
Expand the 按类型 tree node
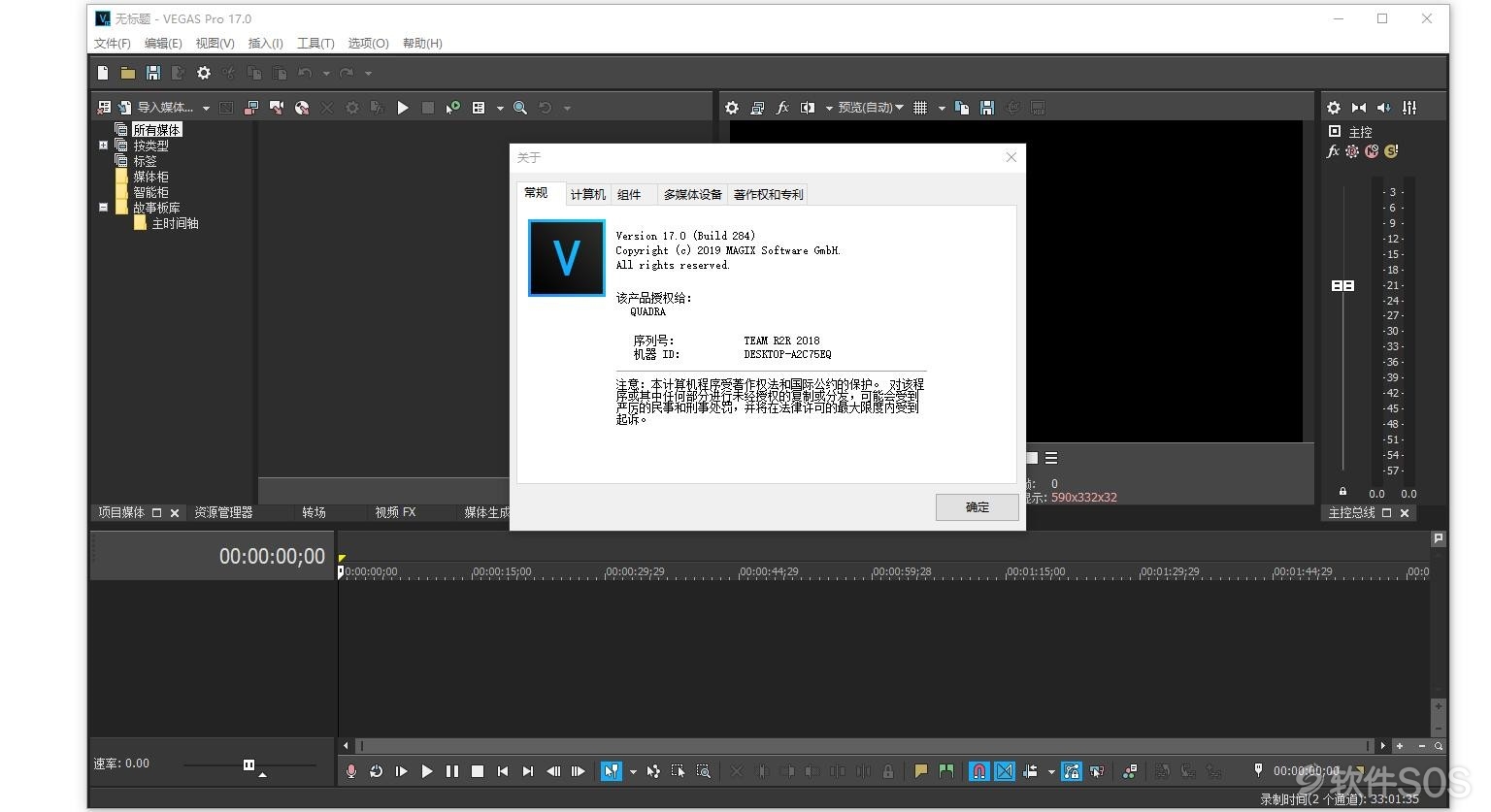(x=103, y=146)
